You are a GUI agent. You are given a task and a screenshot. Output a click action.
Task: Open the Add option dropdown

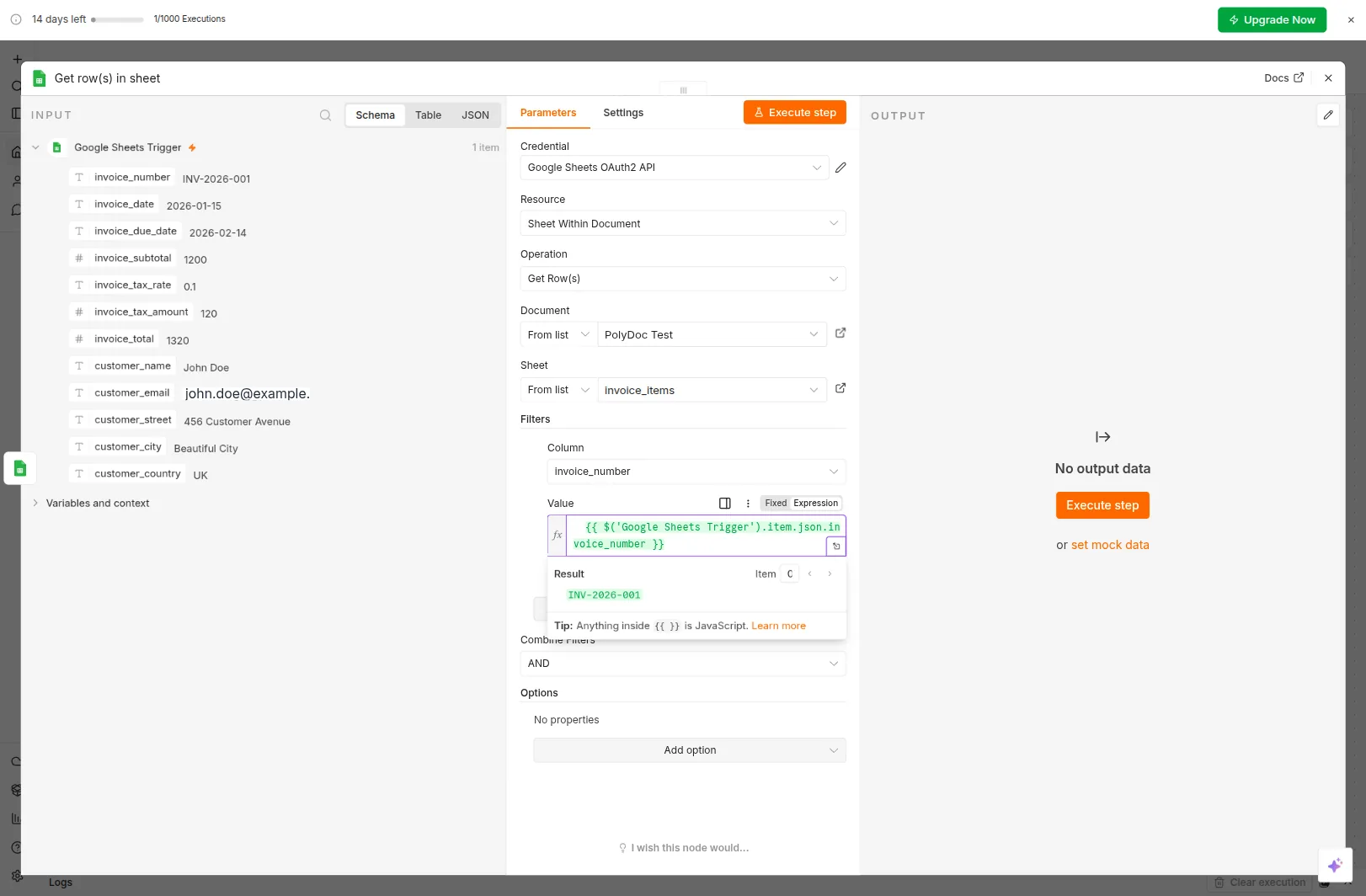[x=690, y=750]
